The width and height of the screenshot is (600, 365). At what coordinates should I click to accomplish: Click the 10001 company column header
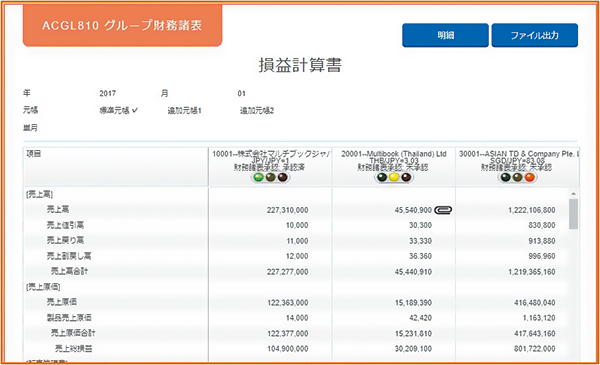click(270, 167)
